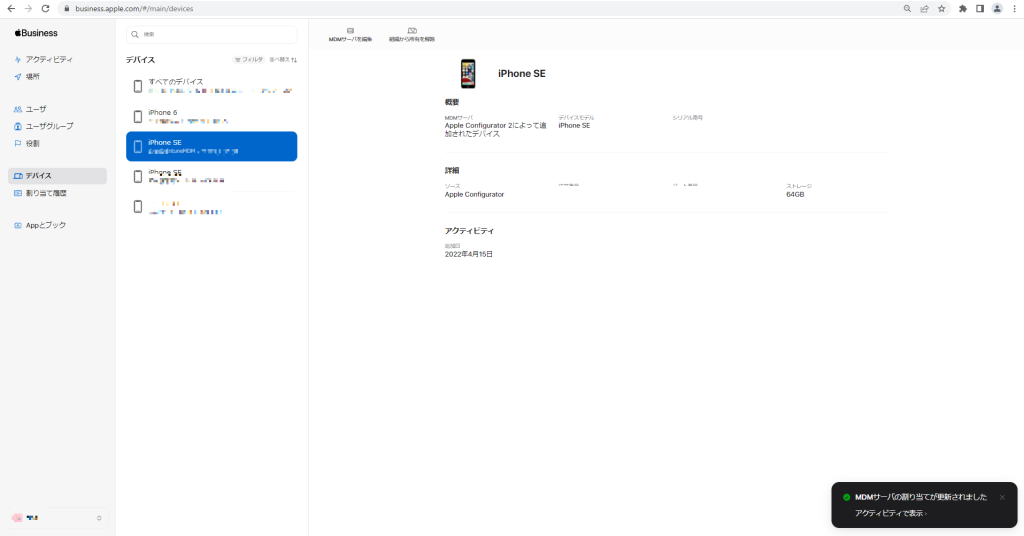The width and height of the screenshot is (1024, 536).
Task: Select iPhone 6 in the device list
Action: tap(212, 116)
